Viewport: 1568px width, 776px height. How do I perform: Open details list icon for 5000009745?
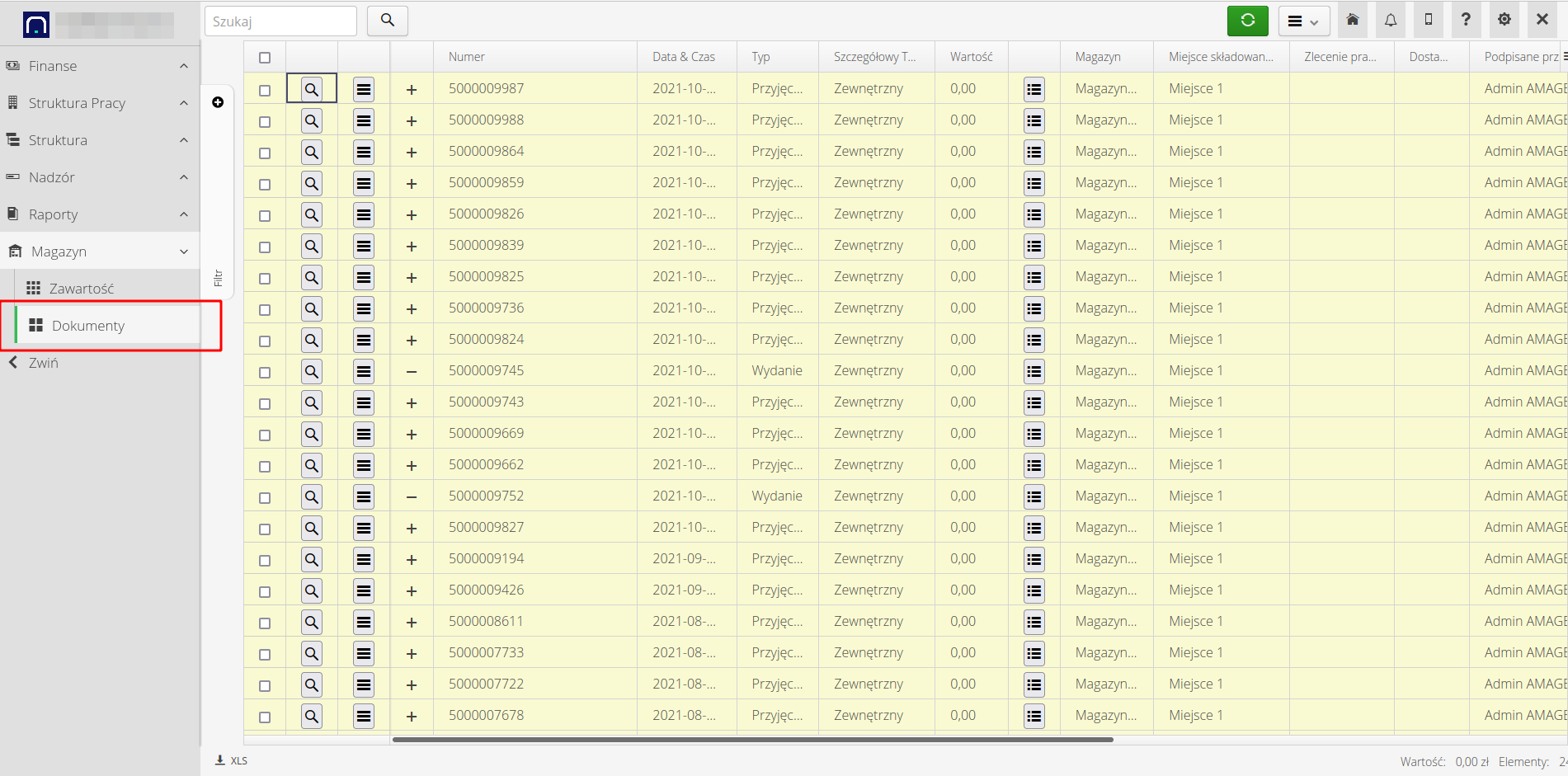click(1034, 372)
